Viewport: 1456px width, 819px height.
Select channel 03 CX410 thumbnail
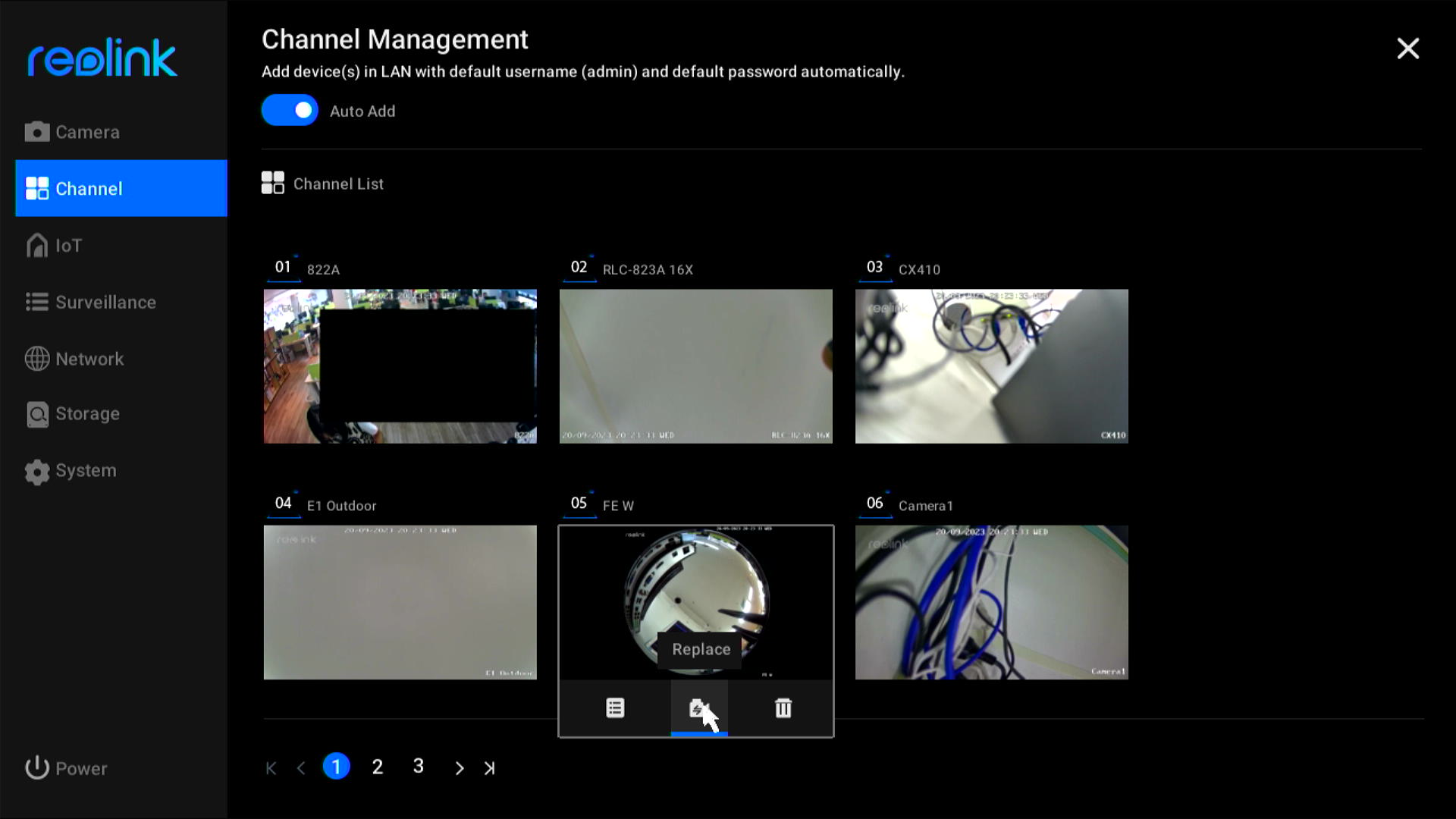992,366
